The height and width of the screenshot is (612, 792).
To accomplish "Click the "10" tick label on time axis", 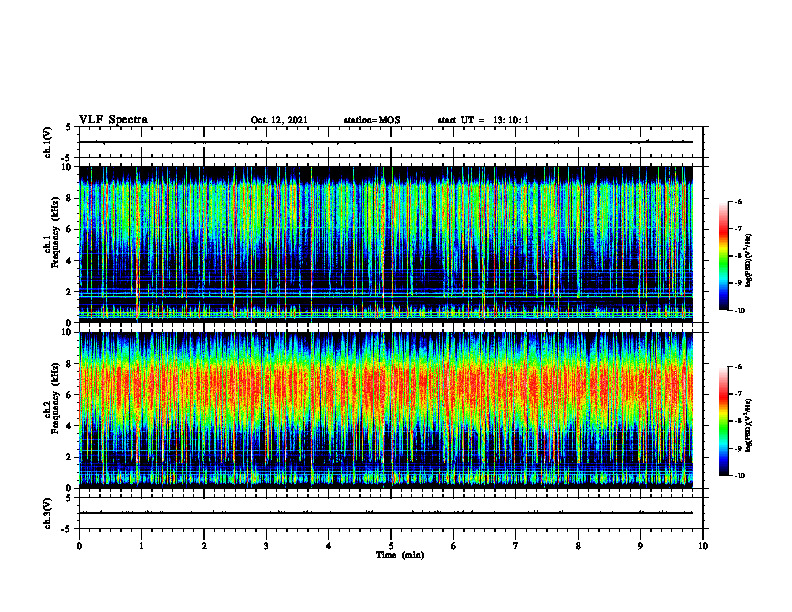I will coord(703,546).
